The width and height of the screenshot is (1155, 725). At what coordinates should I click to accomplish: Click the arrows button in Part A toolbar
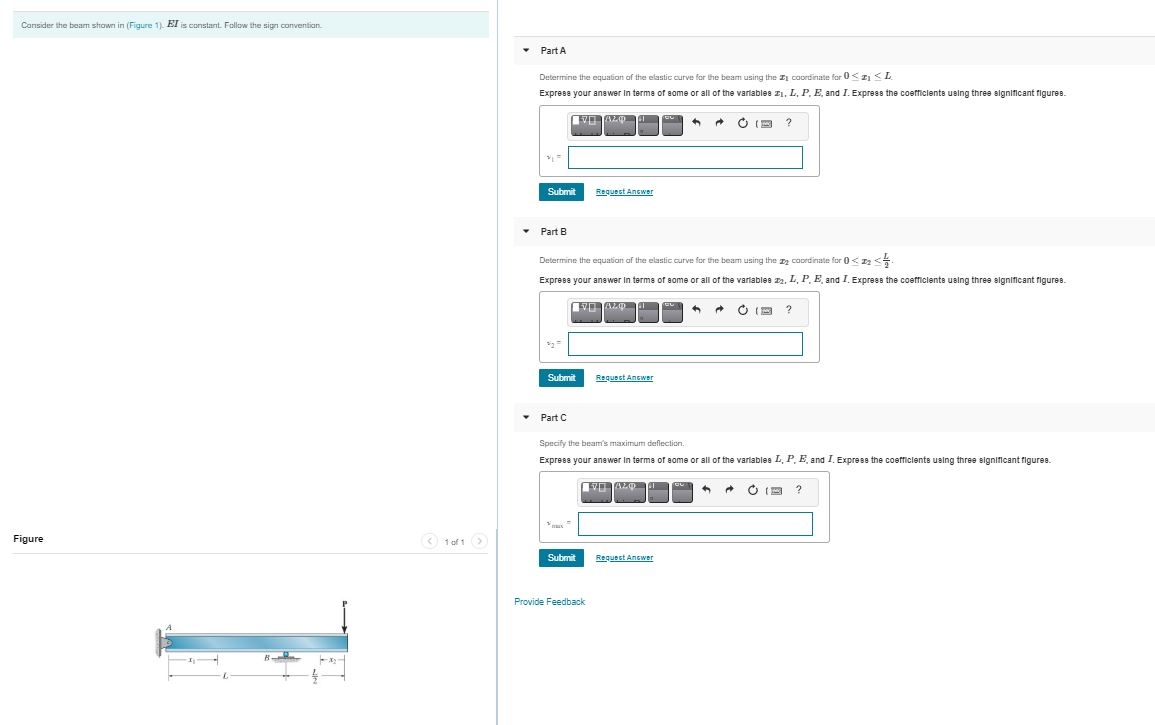coord(648,124)
